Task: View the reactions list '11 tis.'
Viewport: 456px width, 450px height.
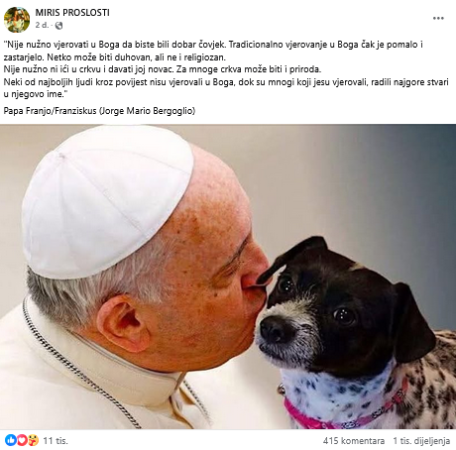Action: (x=55, y=441)
